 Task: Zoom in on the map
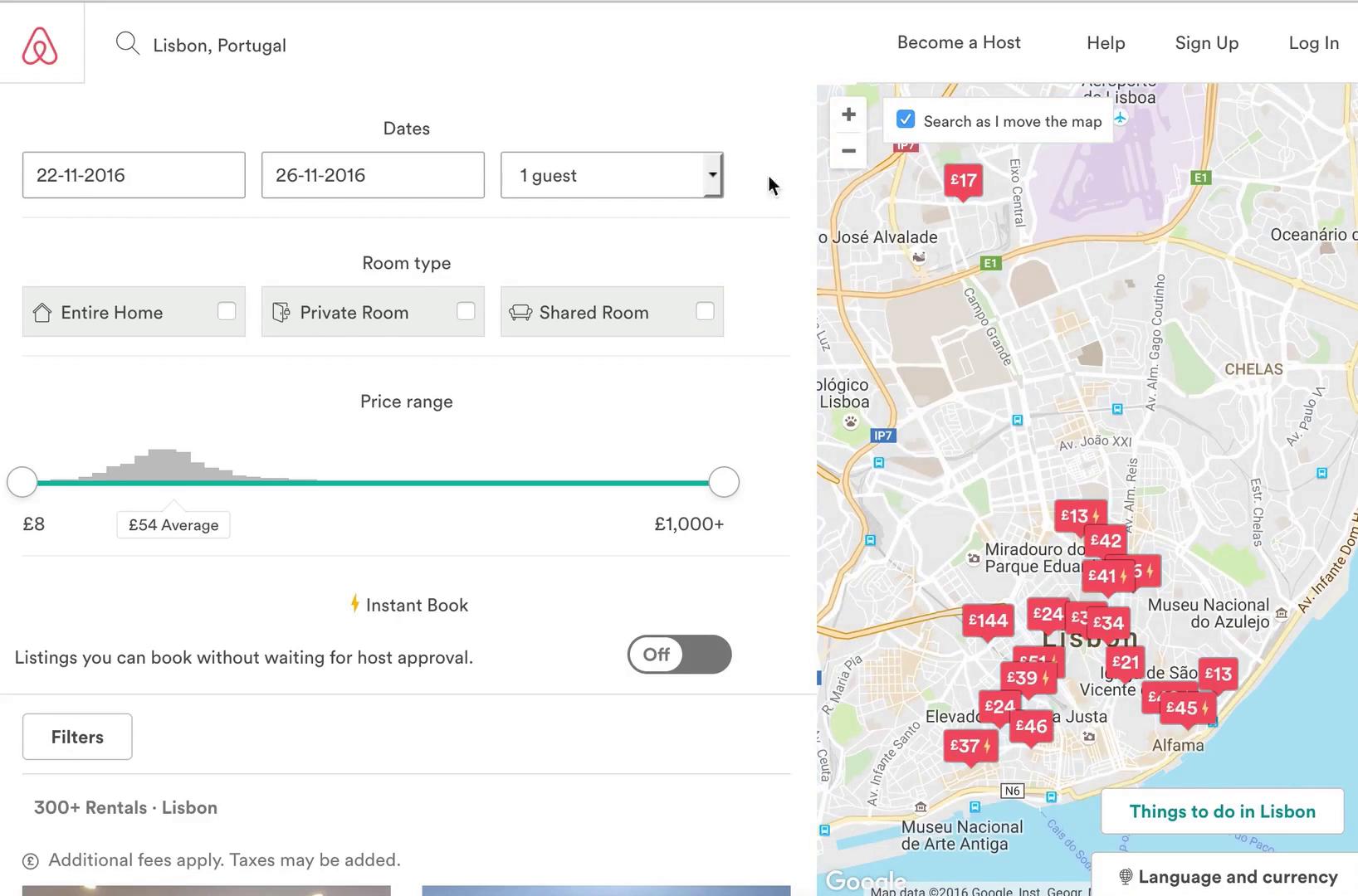[848, 114]
